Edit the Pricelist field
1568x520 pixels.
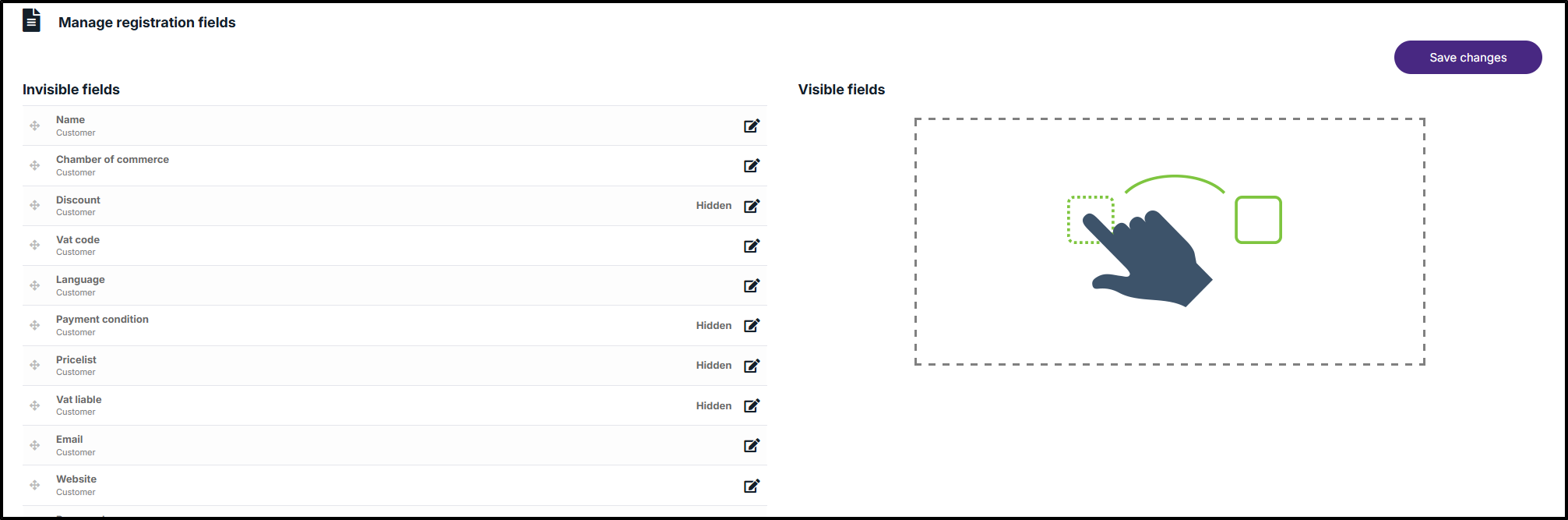tap(752, 366)
